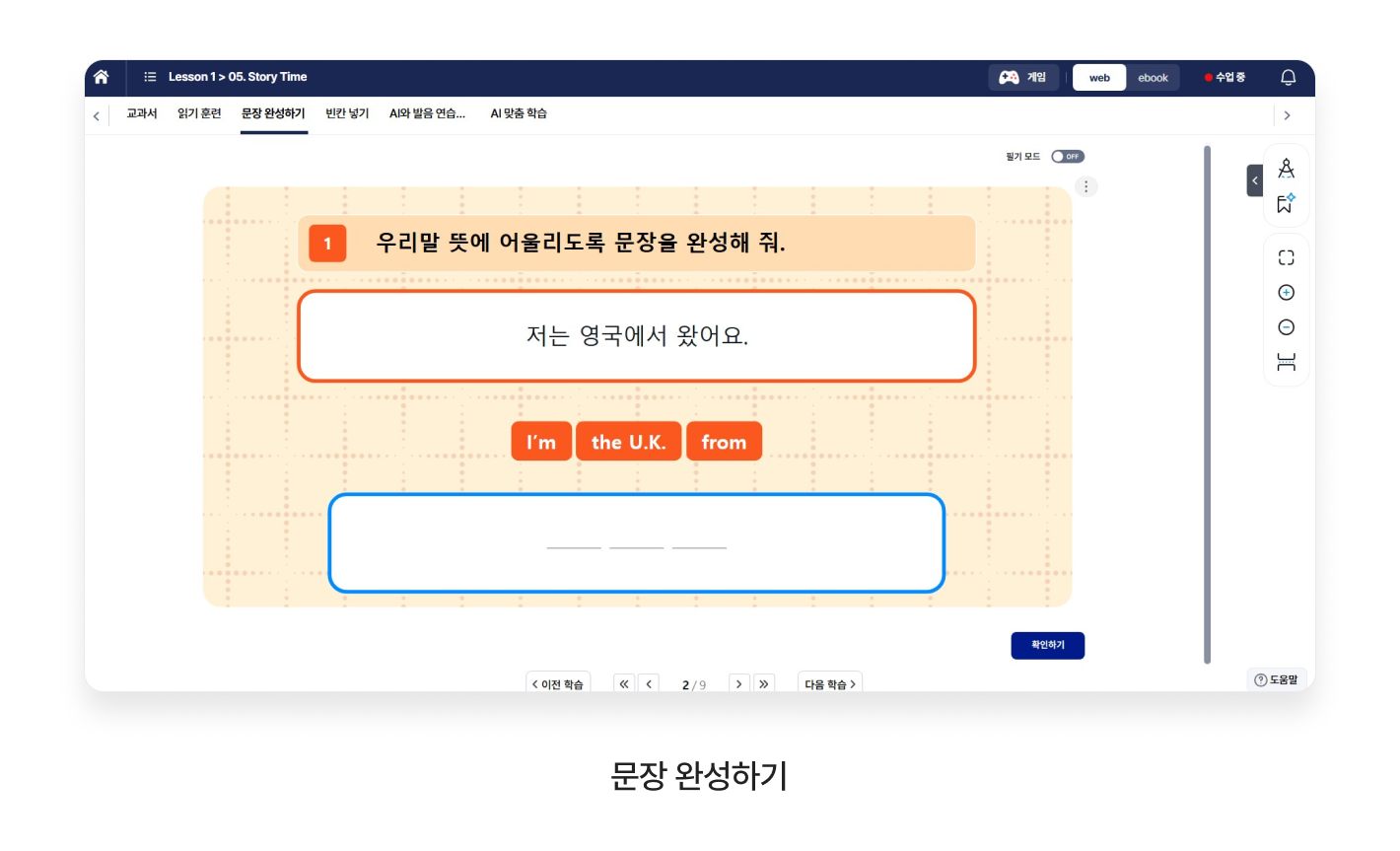Open the 게임 button

tap(1023, 78)
